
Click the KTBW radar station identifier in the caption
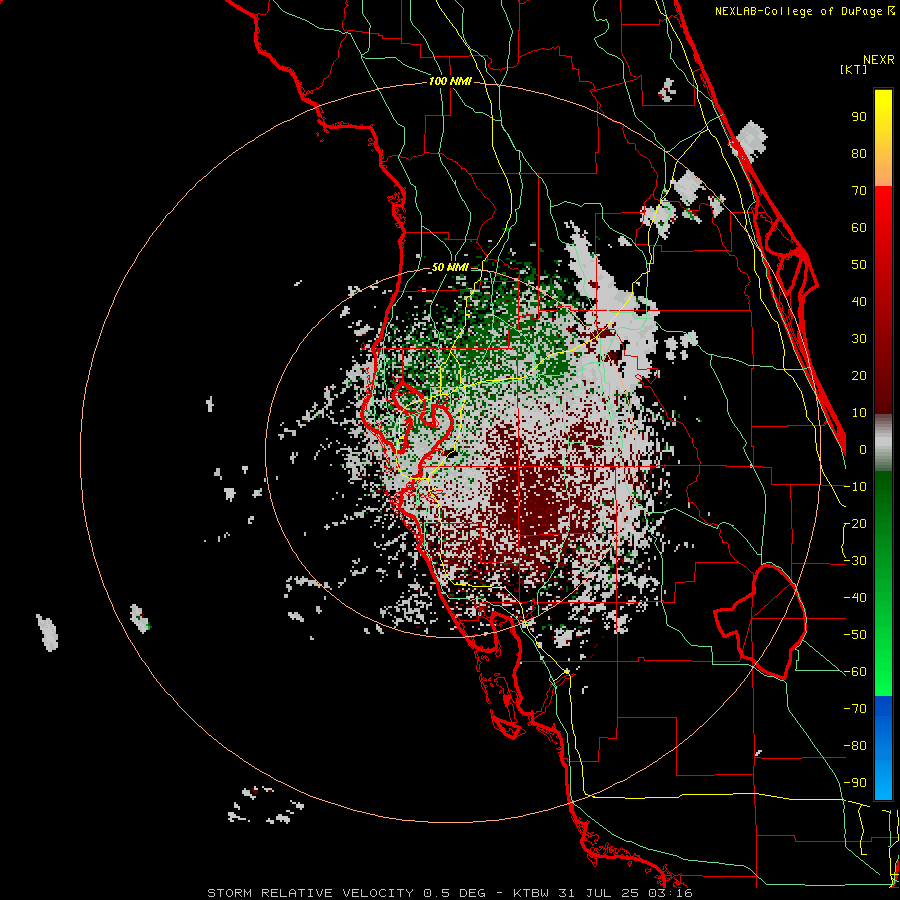[x=531, y=893]
